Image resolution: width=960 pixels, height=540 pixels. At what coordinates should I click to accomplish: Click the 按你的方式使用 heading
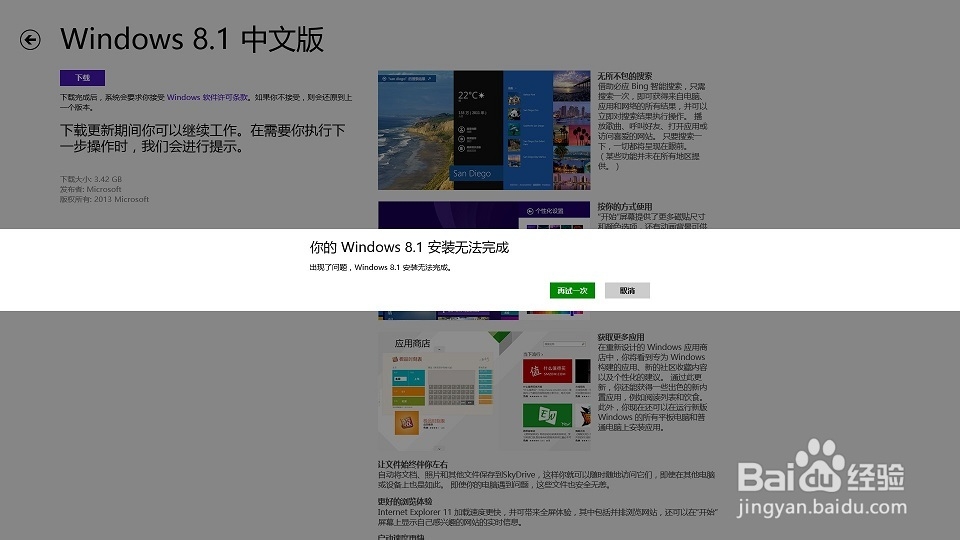tap(624, 206)
